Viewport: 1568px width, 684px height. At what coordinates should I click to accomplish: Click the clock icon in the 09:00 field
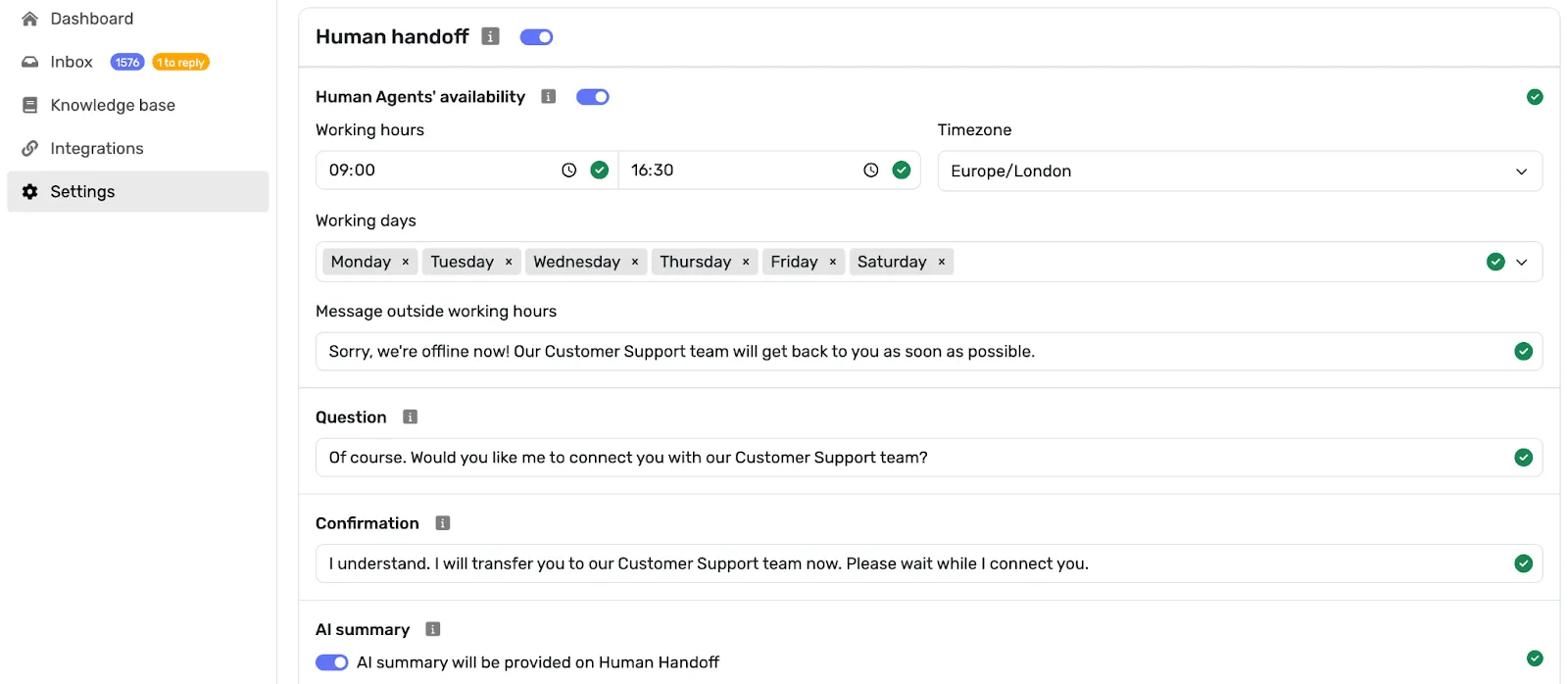coord(568,171)
